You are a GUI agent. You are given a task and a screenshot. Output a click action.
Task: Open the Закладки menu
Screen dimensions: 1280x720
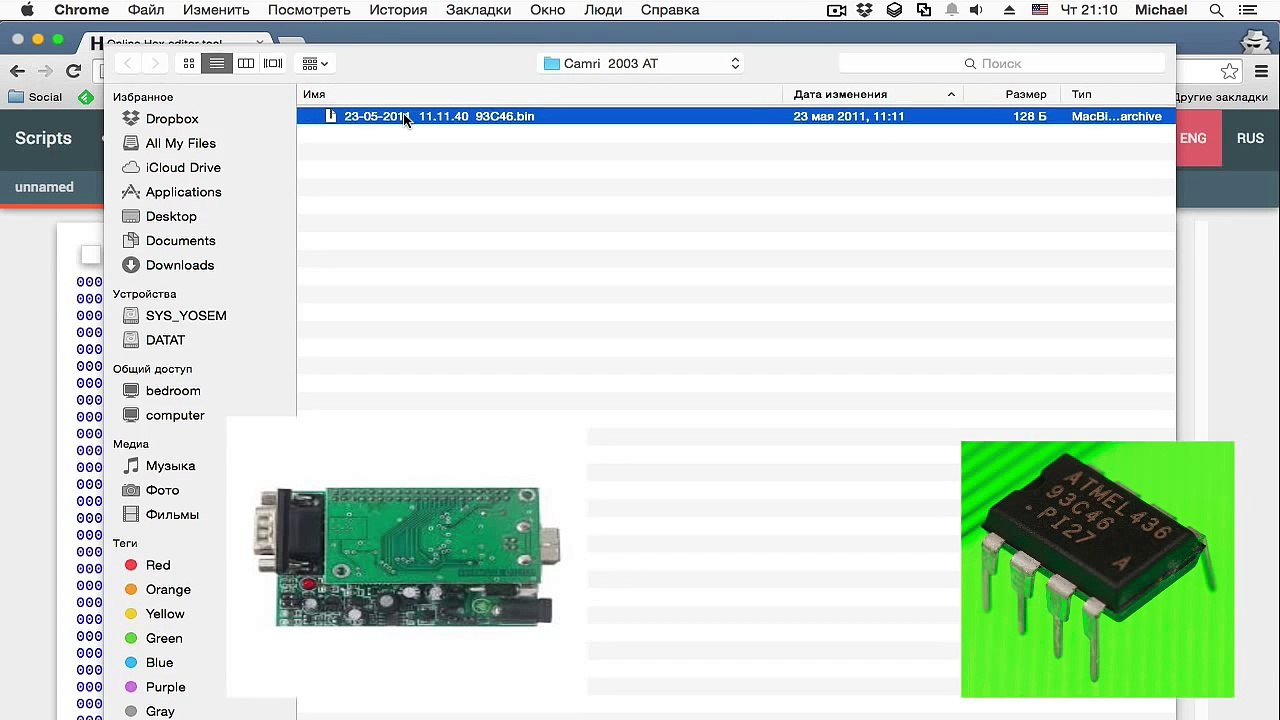click(479, 10)
